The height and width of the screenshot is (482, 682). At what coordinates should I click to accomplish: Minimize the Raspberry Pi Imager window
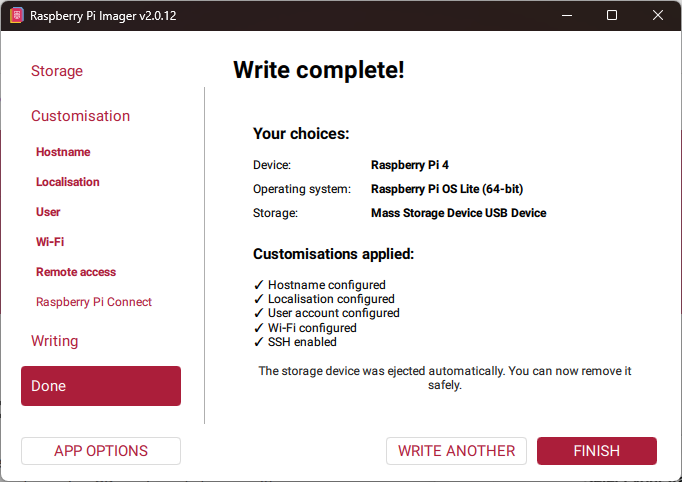pyautogui.click(x=567, y=15)
